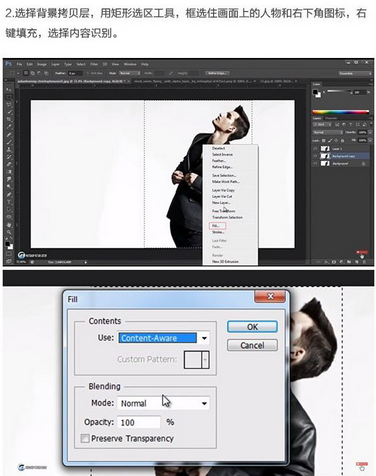Open the Filter menu

pyautogui.click(x=94, y=64)
